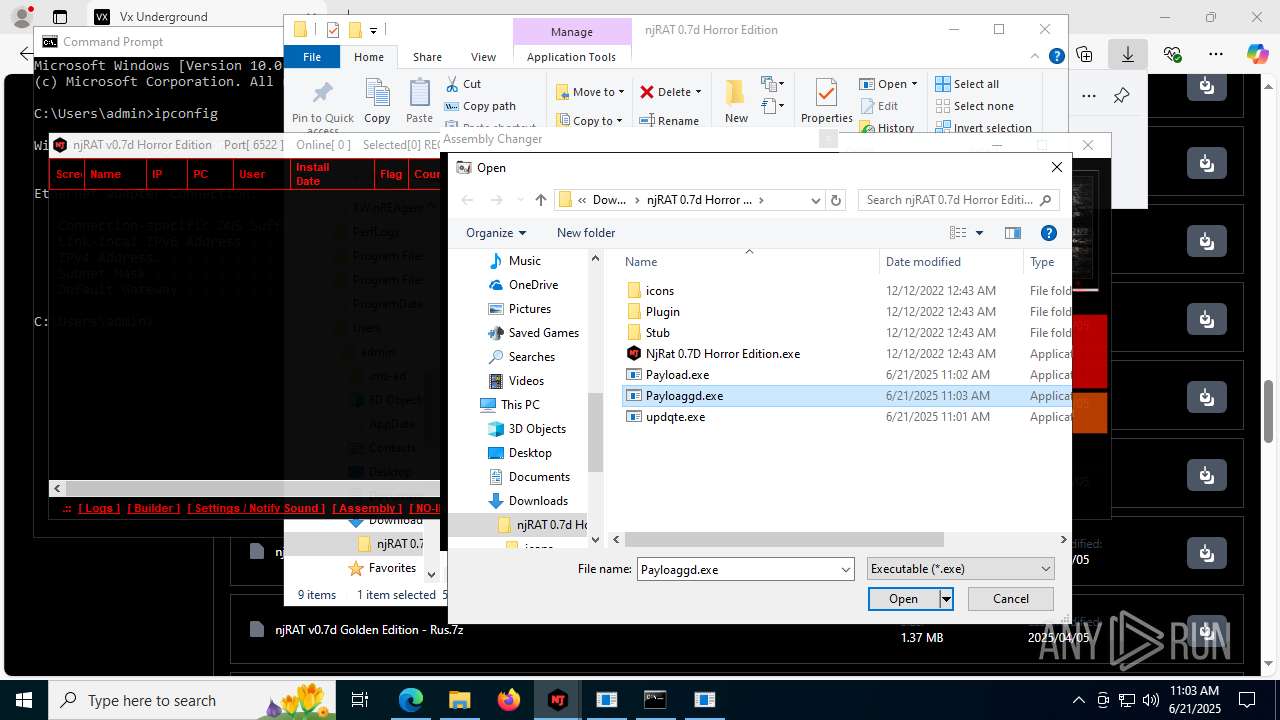Click the browser downloads arrow icon
The height and width of the screenshot is (720, 1280).
pyautogui.click(x=1128, y=54)
